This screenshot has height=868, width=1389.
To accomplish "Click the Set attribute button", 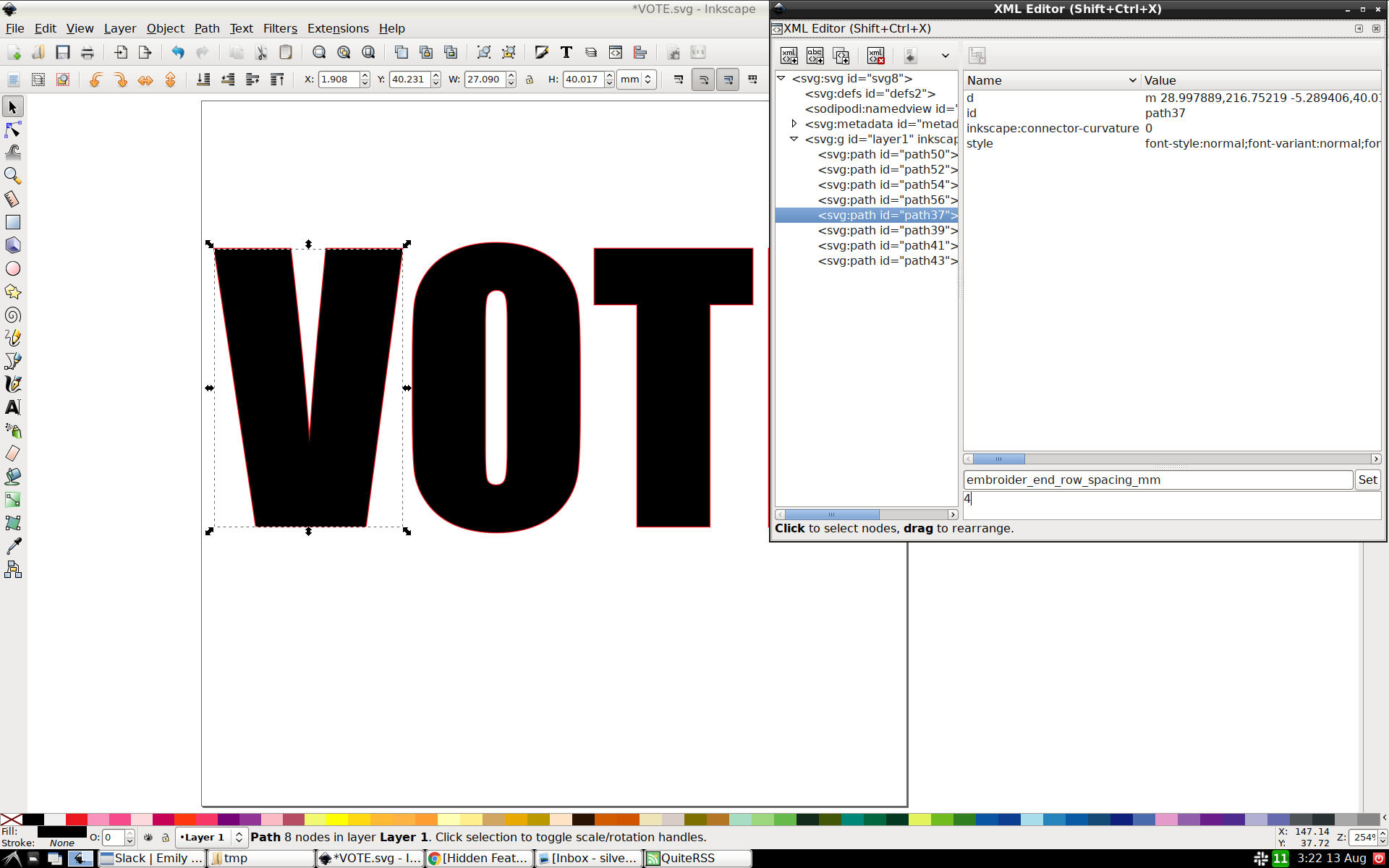I will pos(1367,480).
